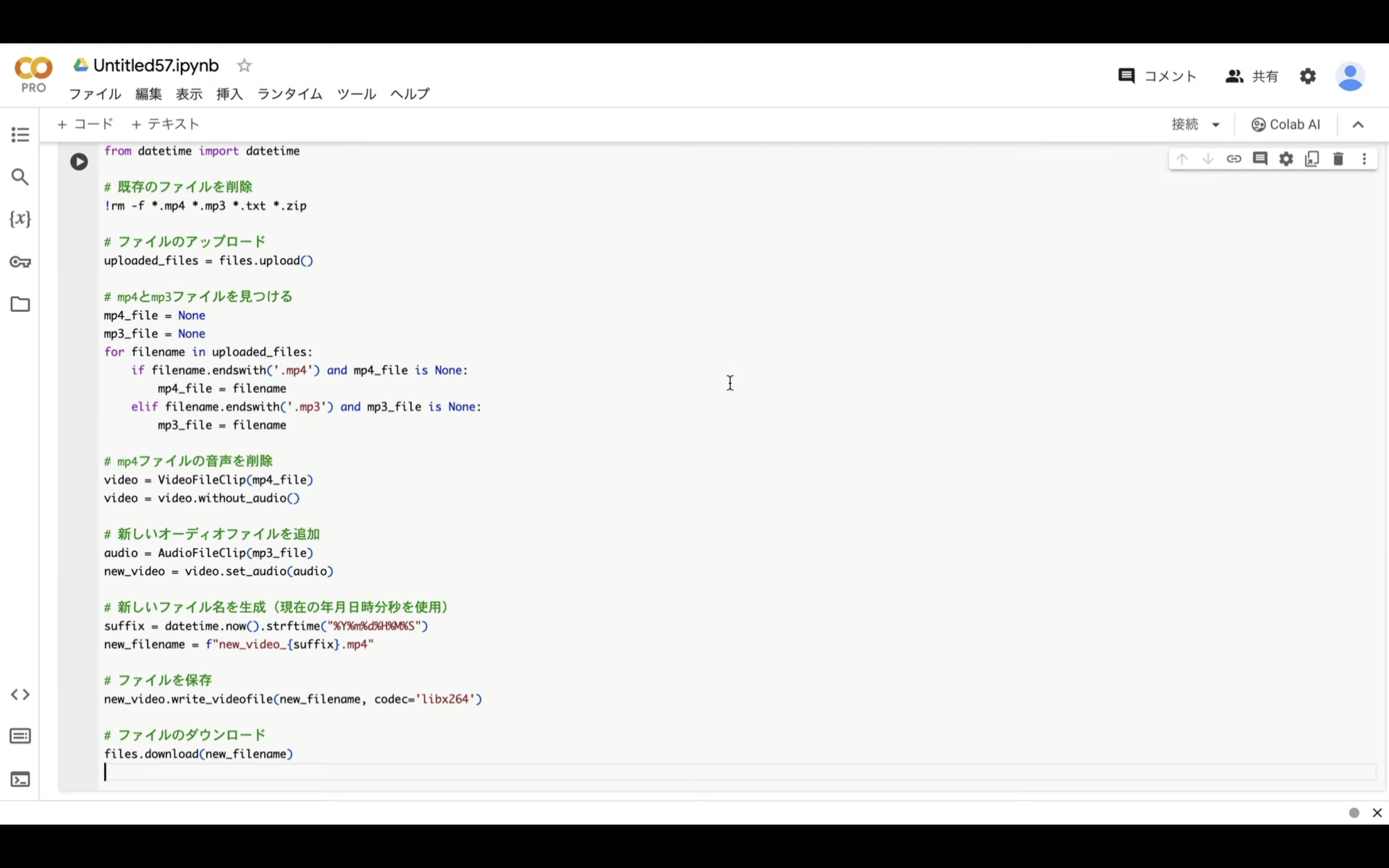The width and height of the screenshot is (1389, 868).
Task: Click 'for filename in uploaded_files:' line
Action: pyautogui.click(x=208, y=352)
